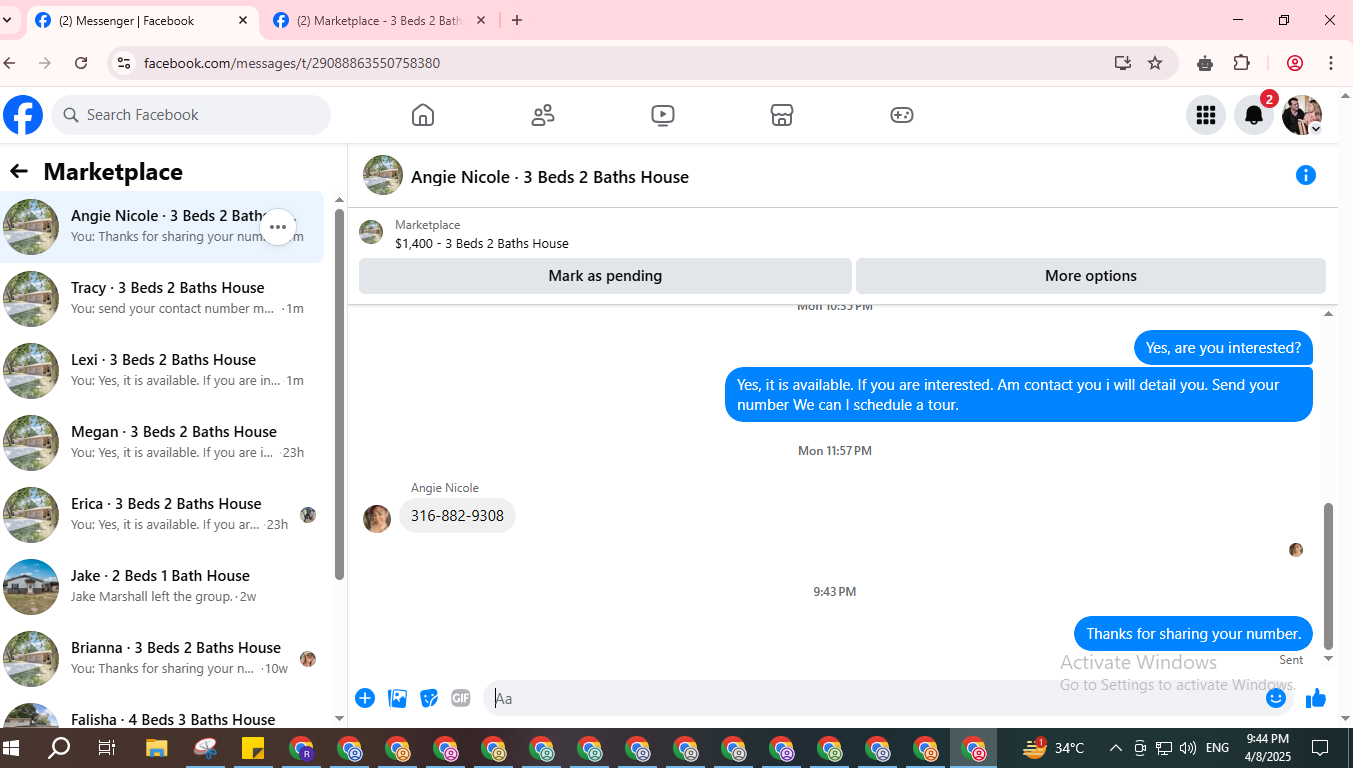Open File Explorer from taskbar
The image size is (1353, 768).
[x=157, y=747]
